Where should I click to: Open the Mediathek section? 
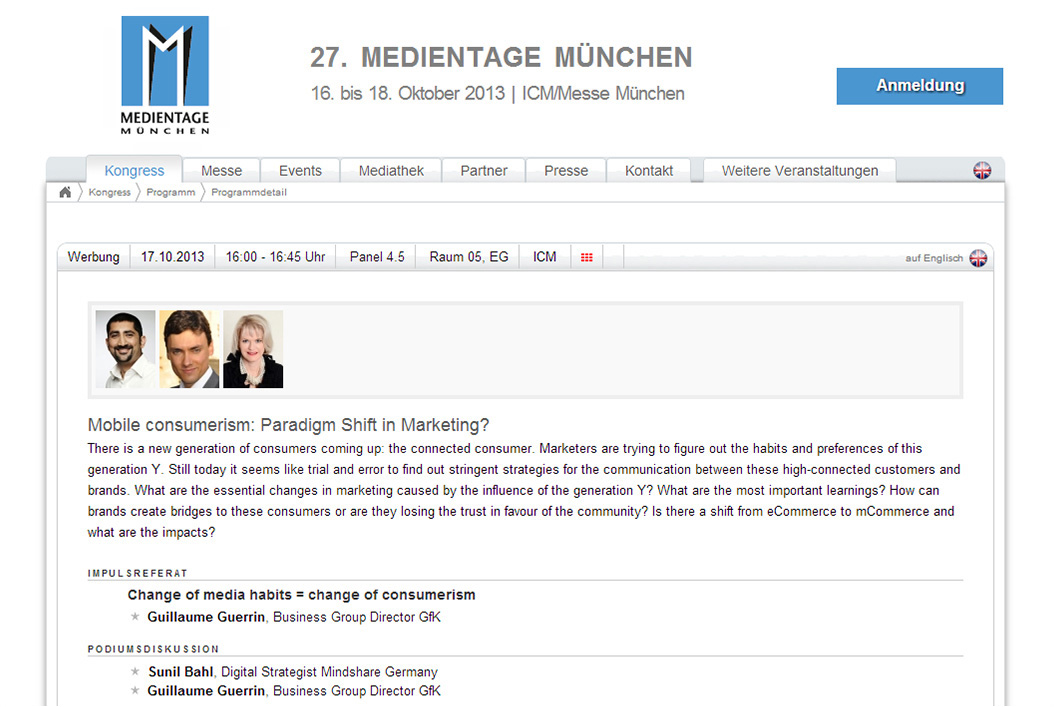[x=390, y=170]
